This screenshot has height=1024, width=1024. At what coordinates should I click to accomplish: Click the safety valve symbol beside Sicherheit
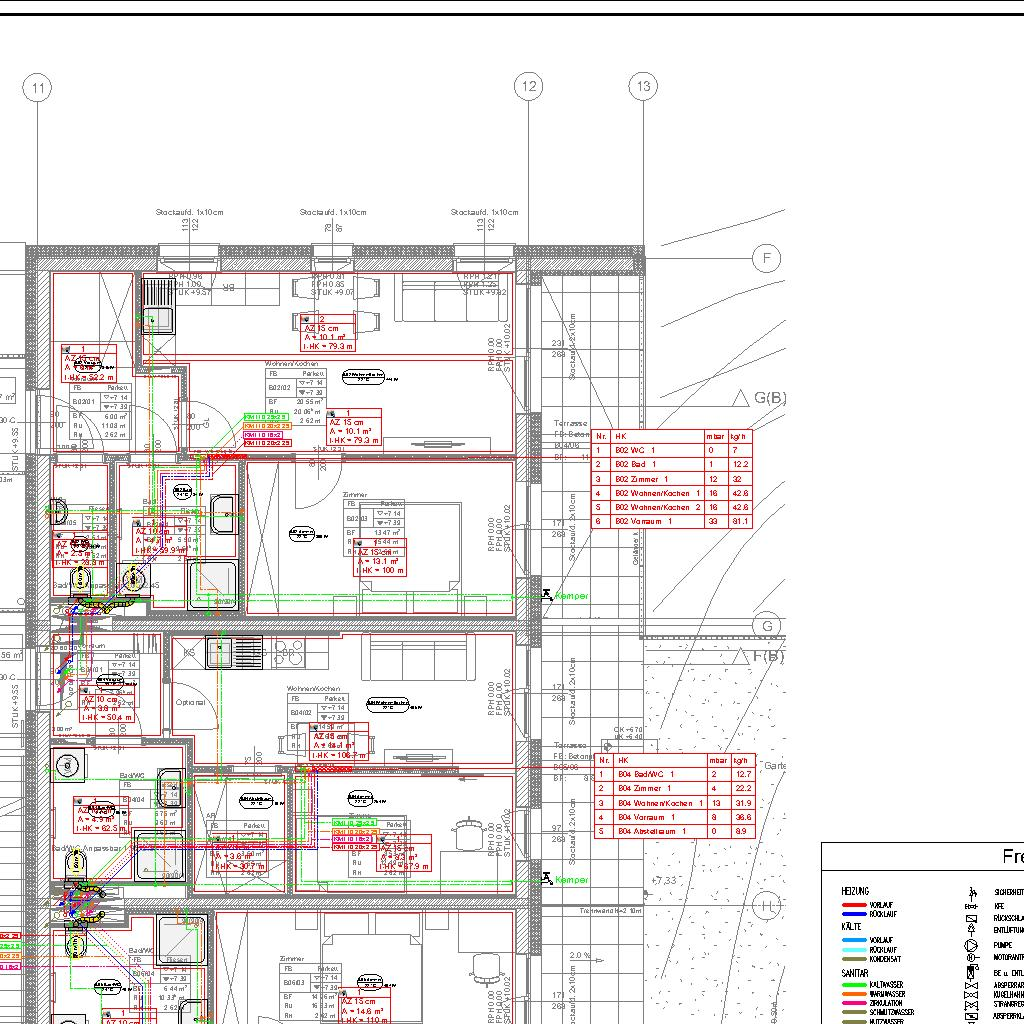(x=970, y=891)
